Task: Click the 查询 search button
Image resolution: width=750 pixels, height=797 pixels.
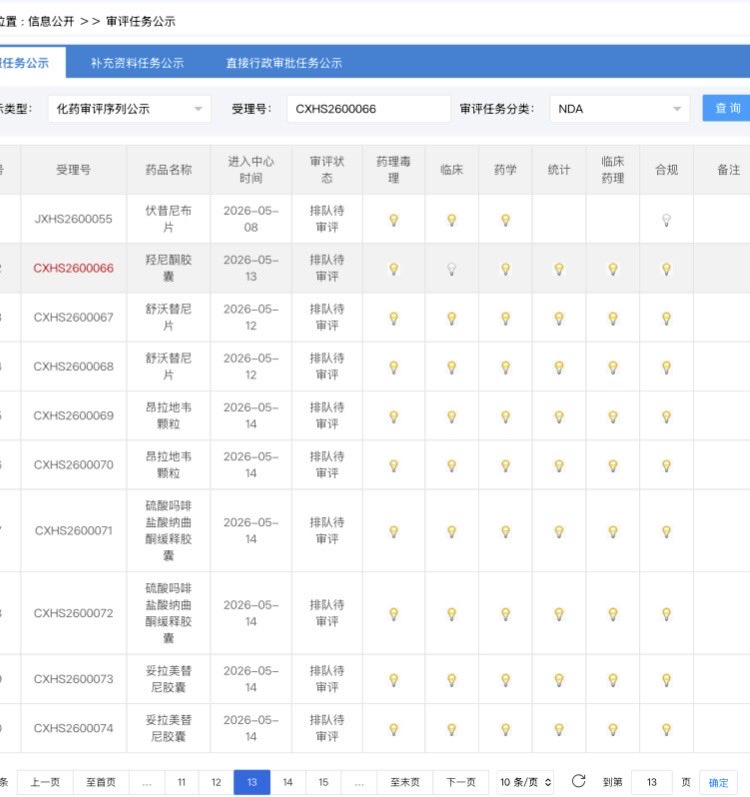Action: pyautogui.click(x=727, y=108)
